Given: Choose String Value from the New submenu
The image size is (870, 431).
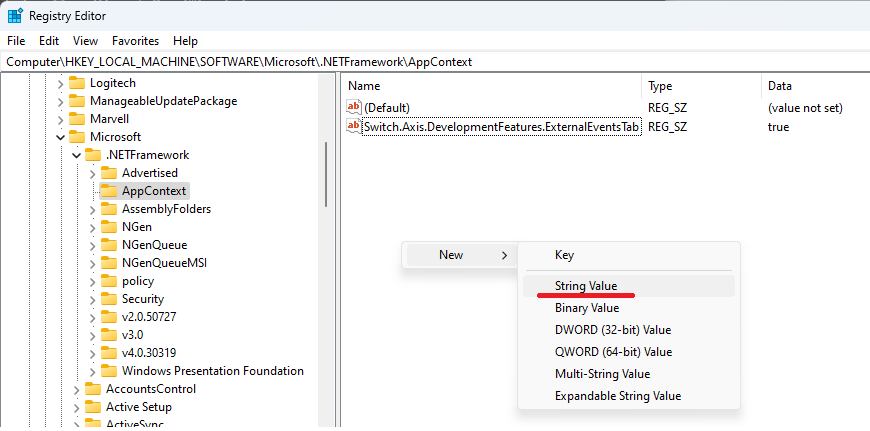Looking at the screenshot, I should coord(629,286).
